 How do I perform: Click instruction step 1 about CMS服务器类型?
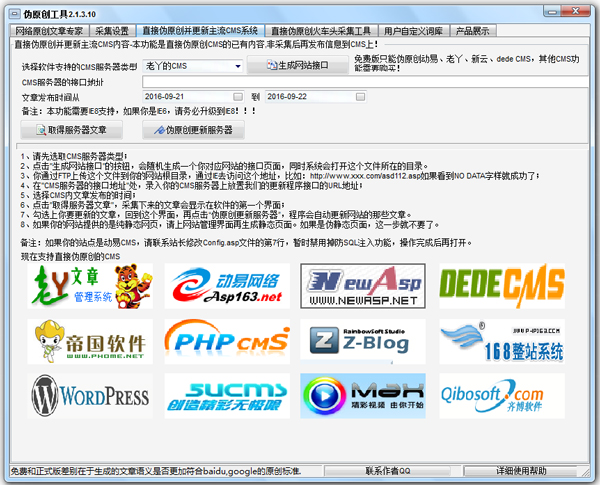click(74, 157)
